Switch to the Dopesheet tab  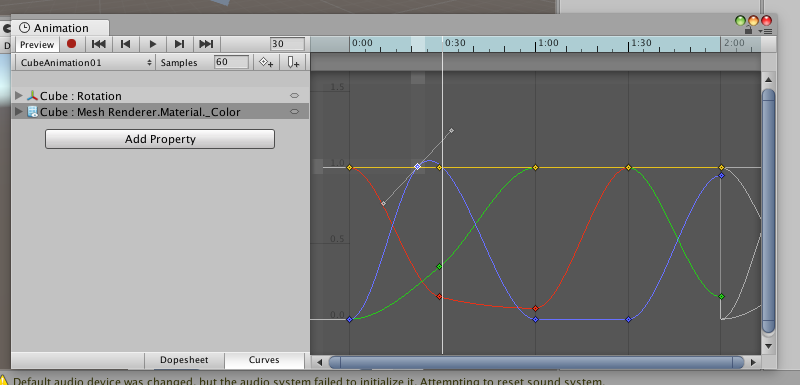[184, 360]
